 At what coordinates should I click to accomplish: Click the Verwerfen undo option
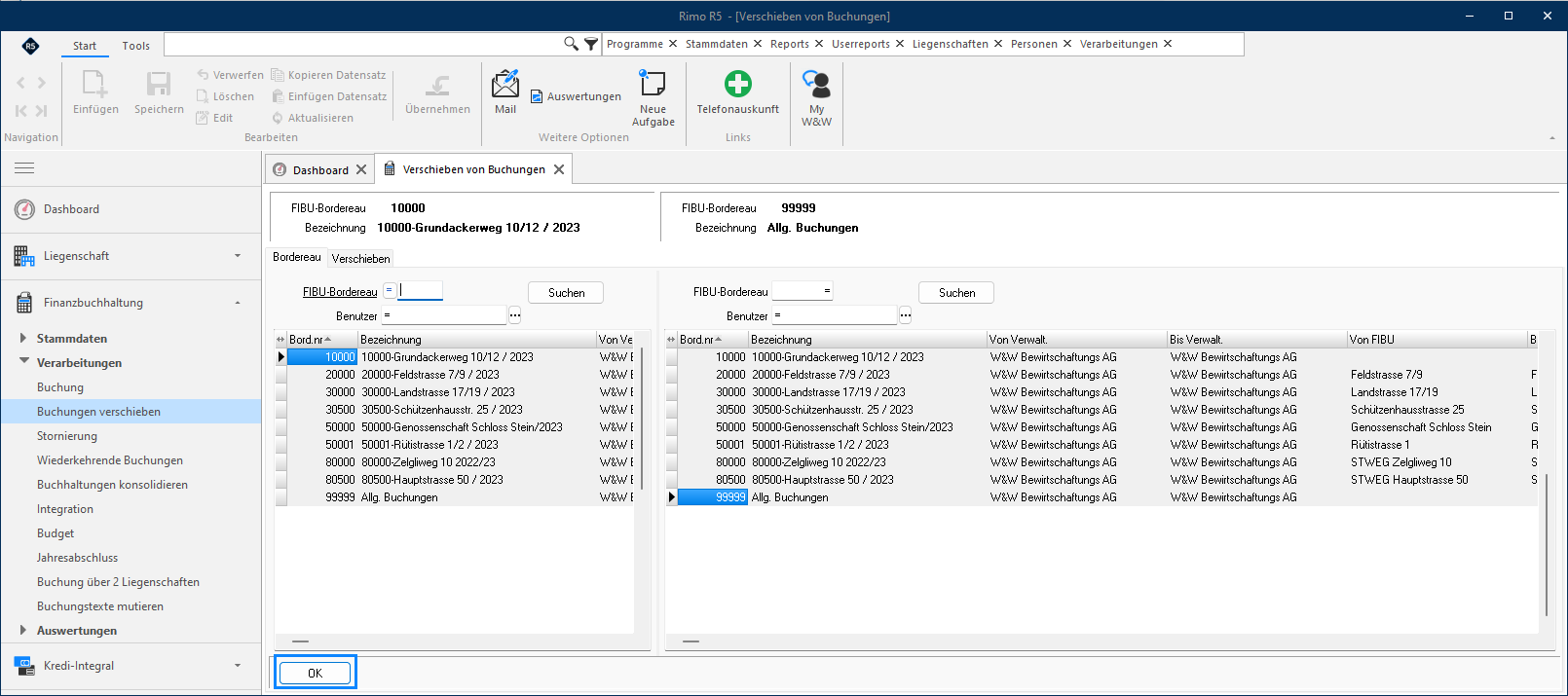pyautogui.click(x=230, y=75)
